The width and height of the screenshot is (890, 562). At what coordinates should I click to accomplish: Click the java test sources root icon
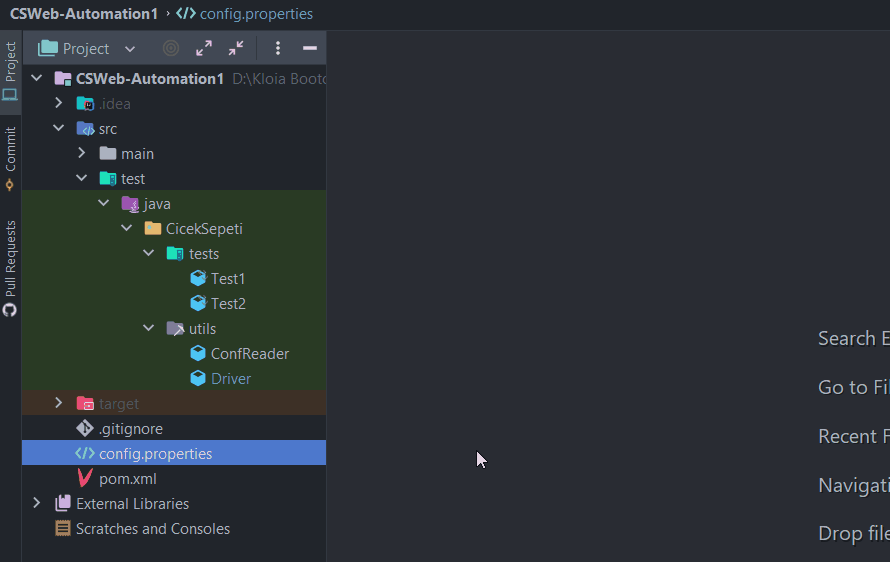pos(131,204)
